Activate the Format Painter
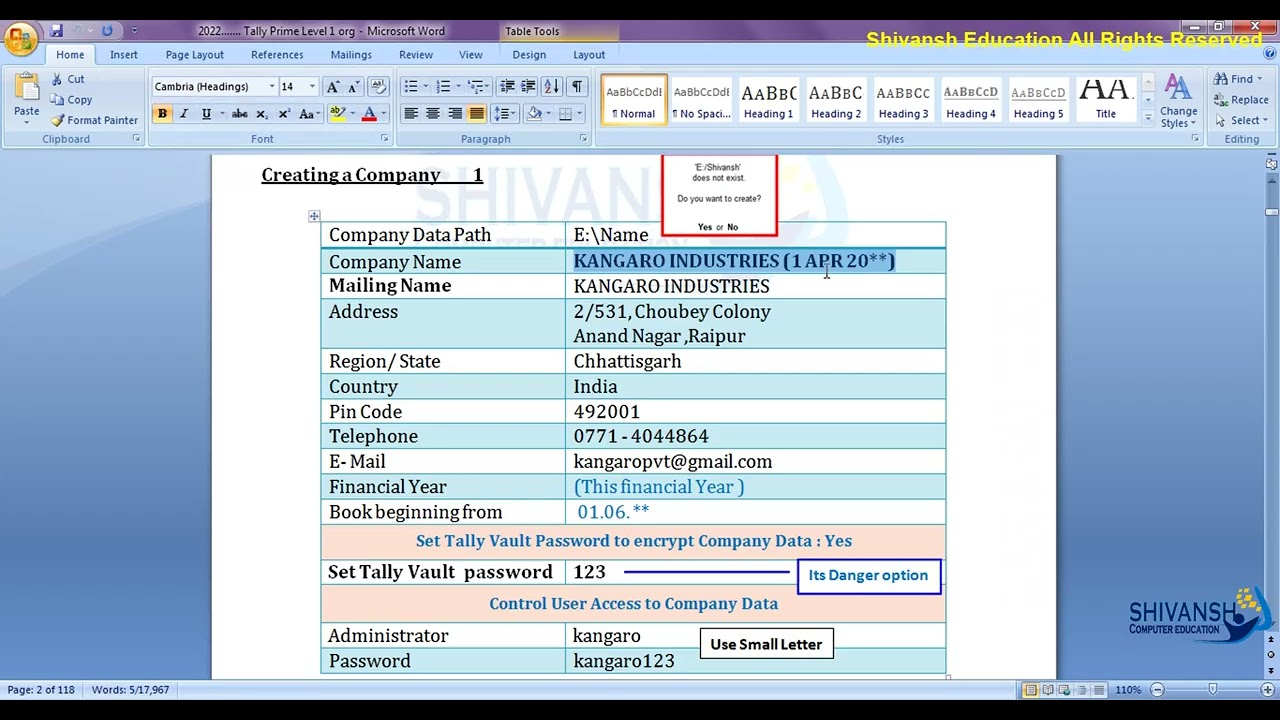Viewport: 1280px width, 720px height. (x=94, y=120)
